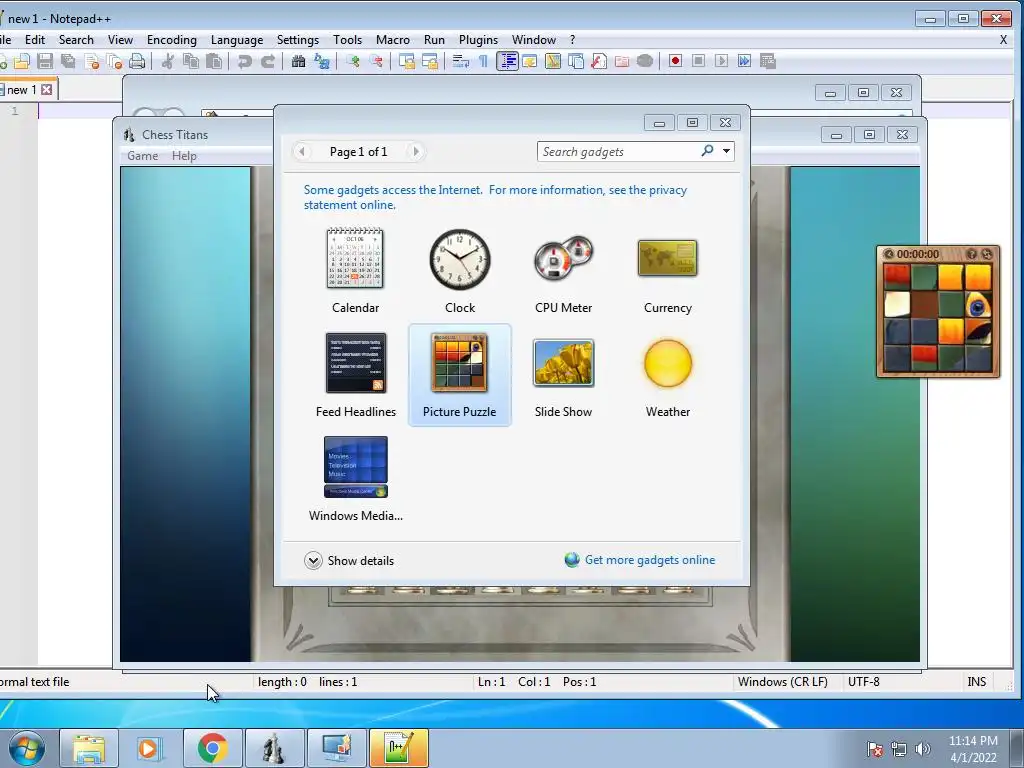The height and width of the screenshot is (768, 1024).
Task: Open the Plugins menu in Notepad++
Action: tap(478, 40)
